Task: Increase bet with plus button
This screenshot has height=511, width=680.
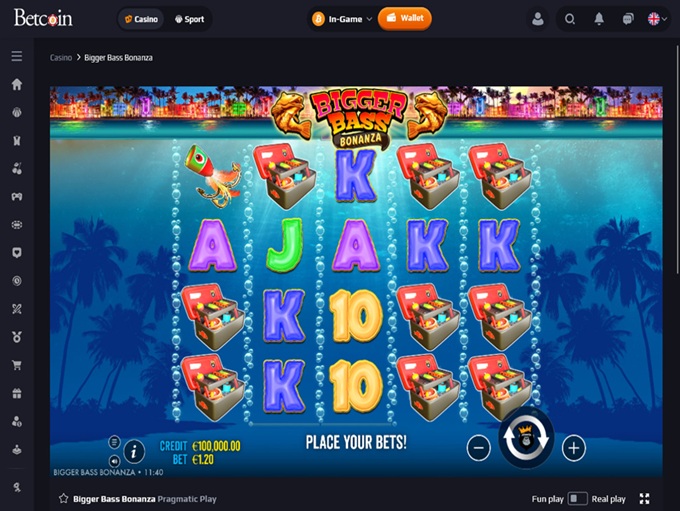Action: (x=574, y=448)
